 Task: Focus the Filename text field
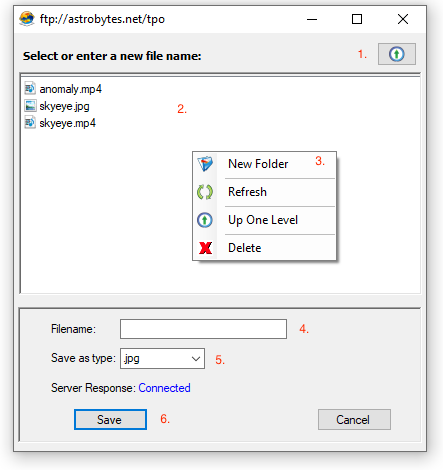(203, 329)
